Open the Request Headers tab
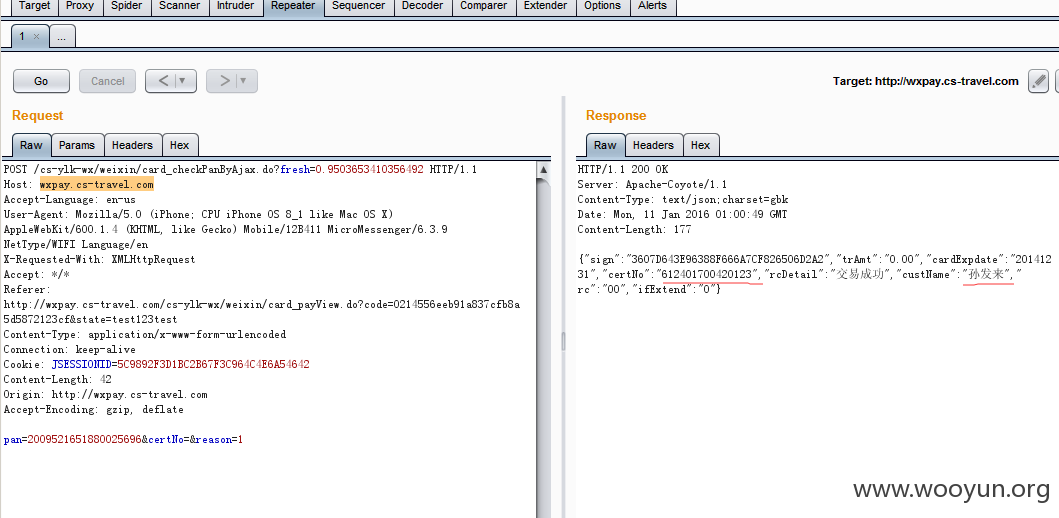1059x518 pixels. [132, 145]
